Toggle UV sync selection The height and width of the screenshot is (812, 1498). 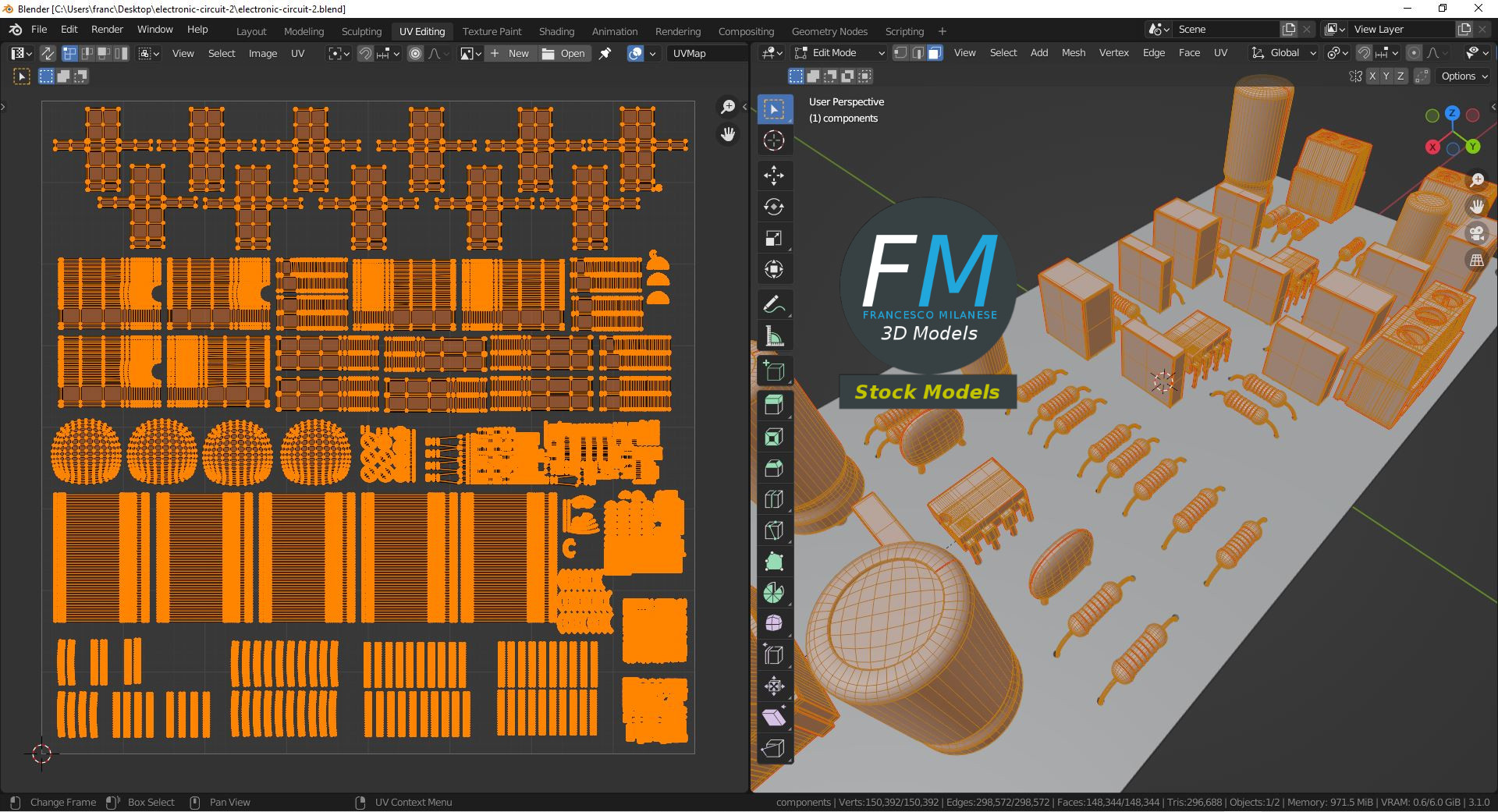tap(47, 53)
